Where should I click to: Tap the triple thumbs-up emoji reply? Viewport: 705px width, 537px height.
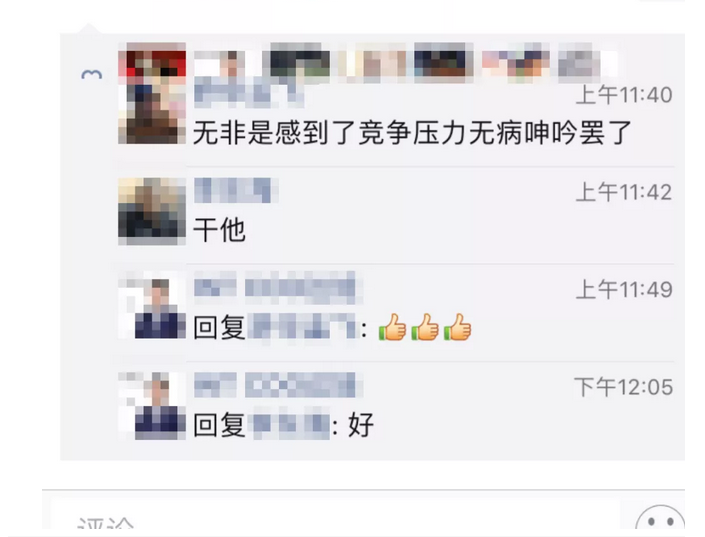coord(425,327)
